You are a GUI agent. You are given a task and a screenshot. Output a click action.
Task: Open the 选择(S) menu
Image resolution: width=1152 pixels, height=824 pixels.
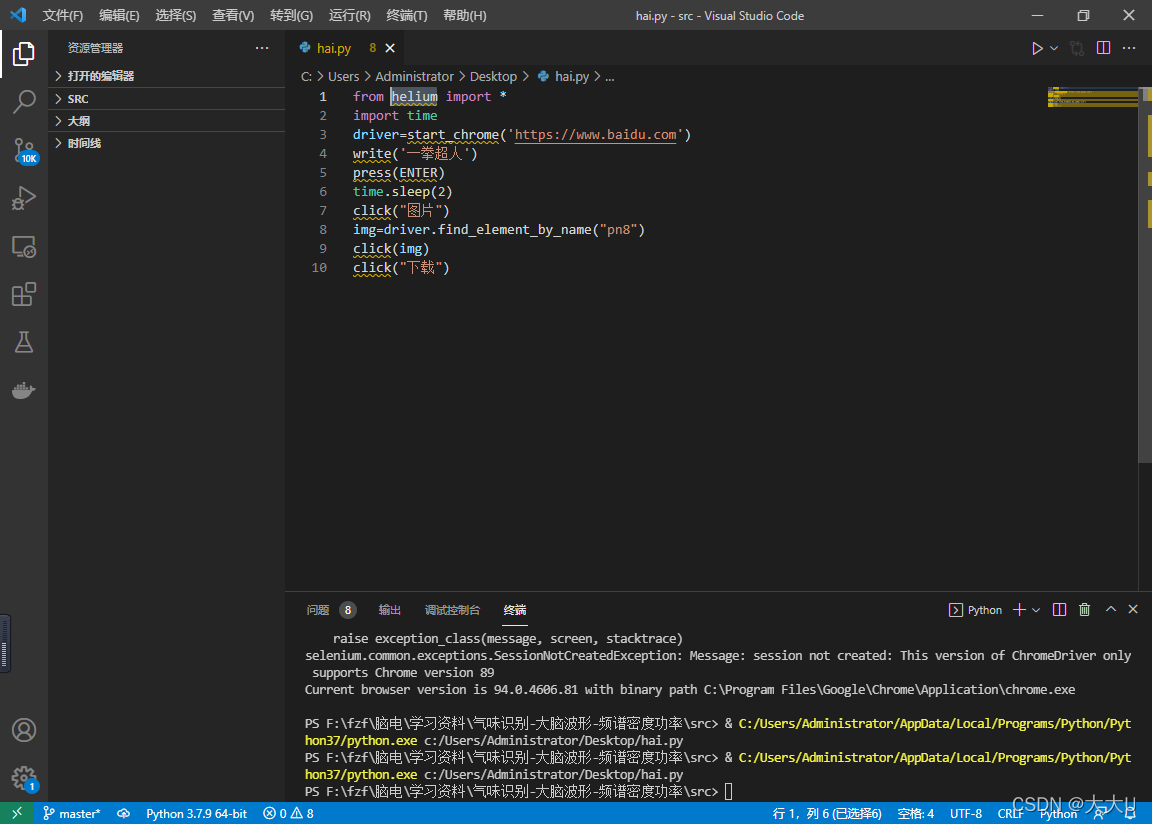coord(176,15)
